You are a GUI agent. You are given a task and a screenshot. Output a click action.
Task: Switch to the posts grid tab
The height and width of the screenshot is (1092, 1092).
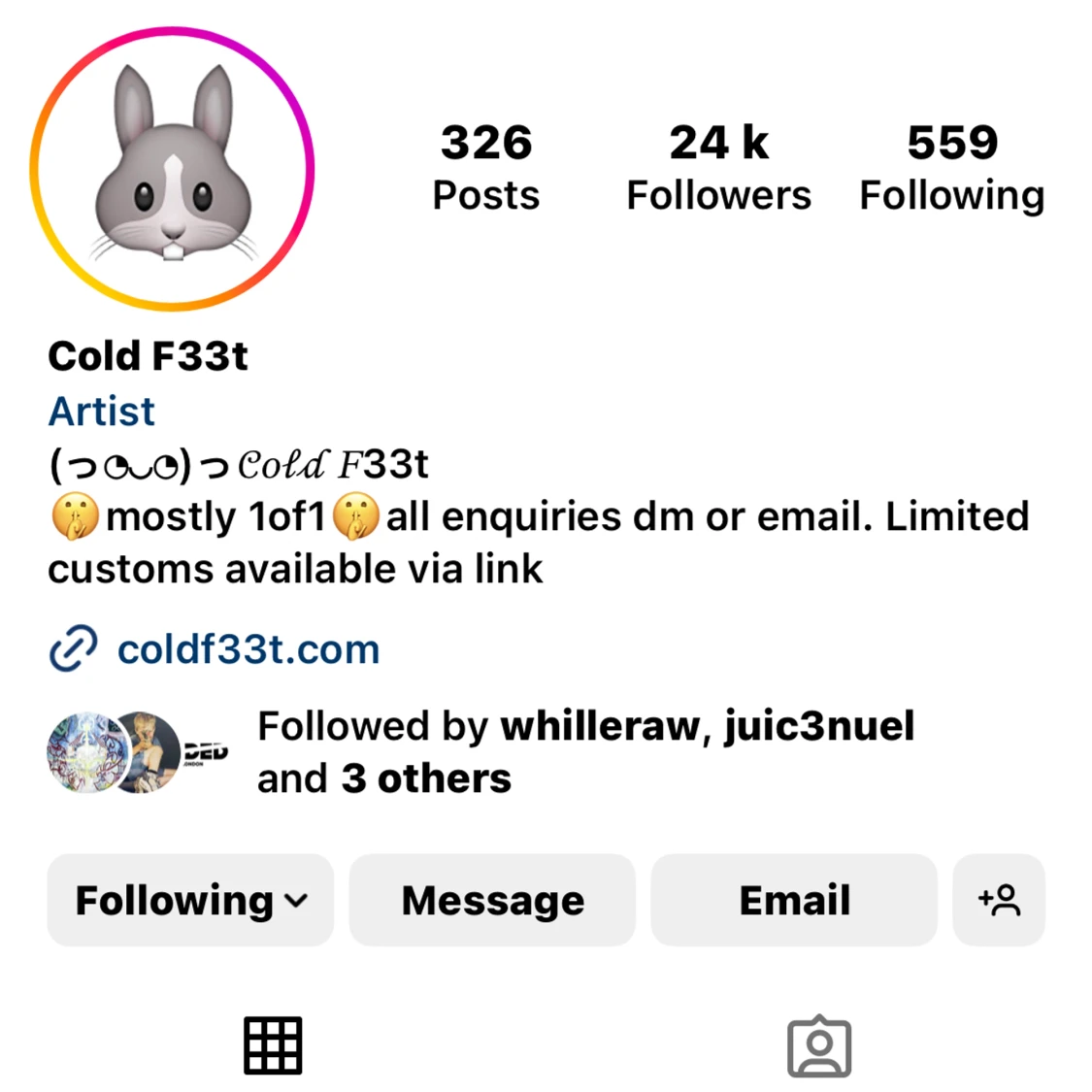click(273, 1045)
